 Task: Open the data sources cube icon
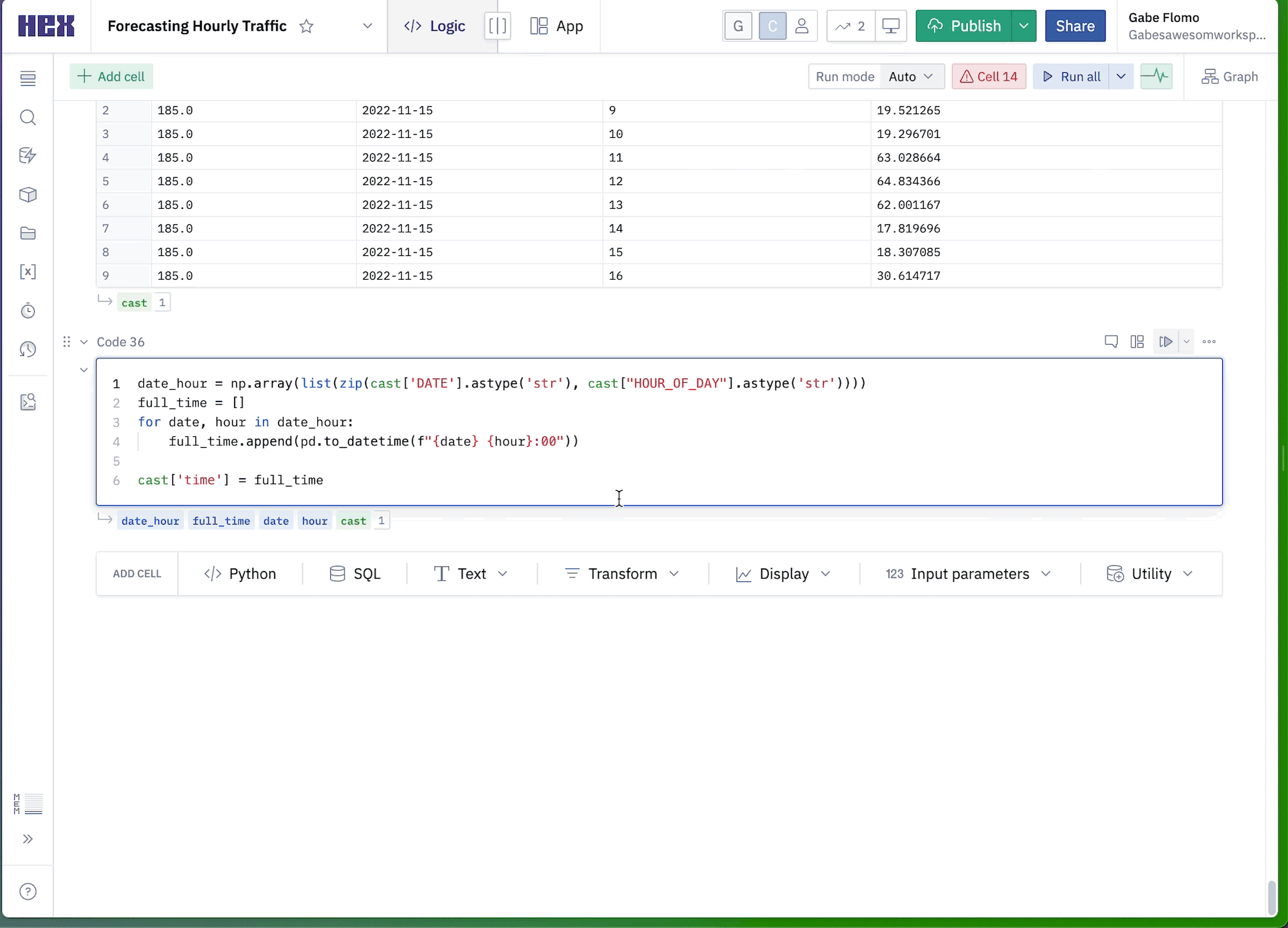click(28, 195)
